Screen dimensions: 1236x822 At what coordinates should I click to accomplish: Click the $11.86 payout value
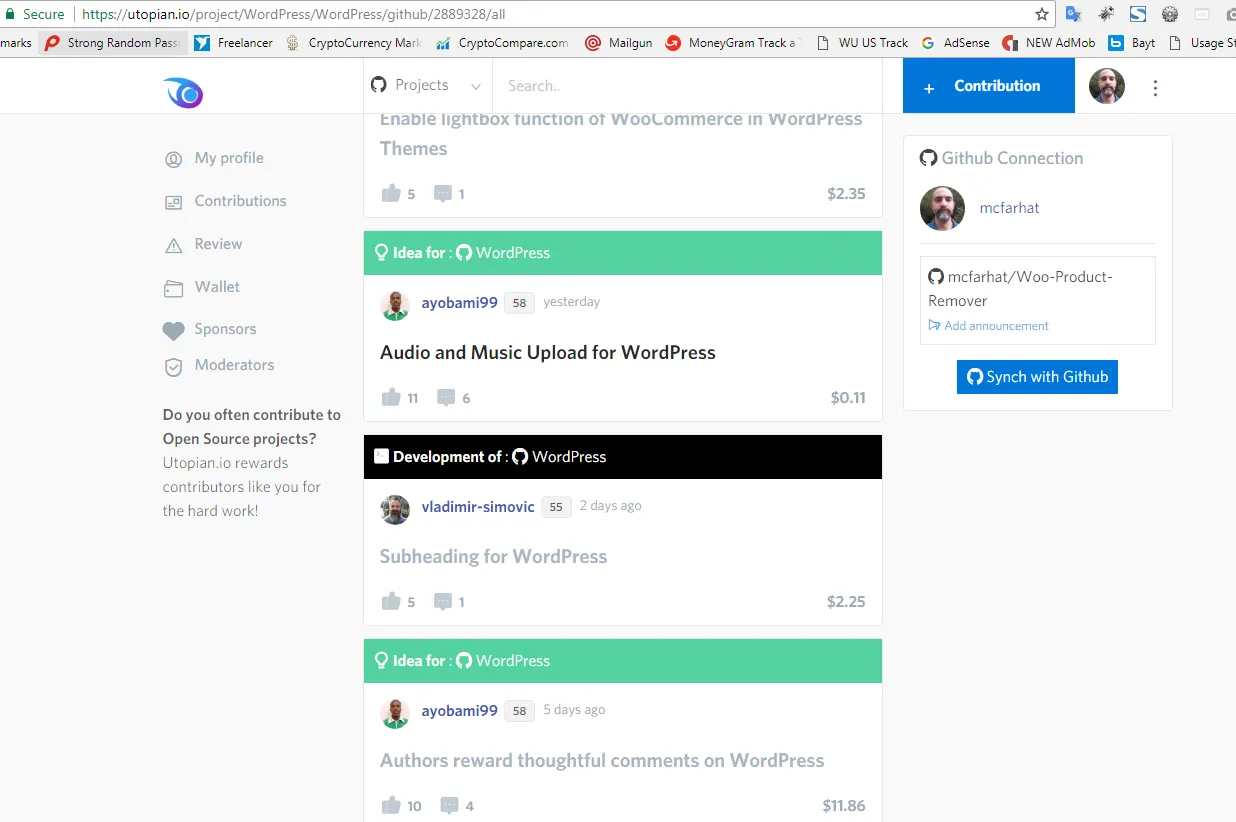844,806
